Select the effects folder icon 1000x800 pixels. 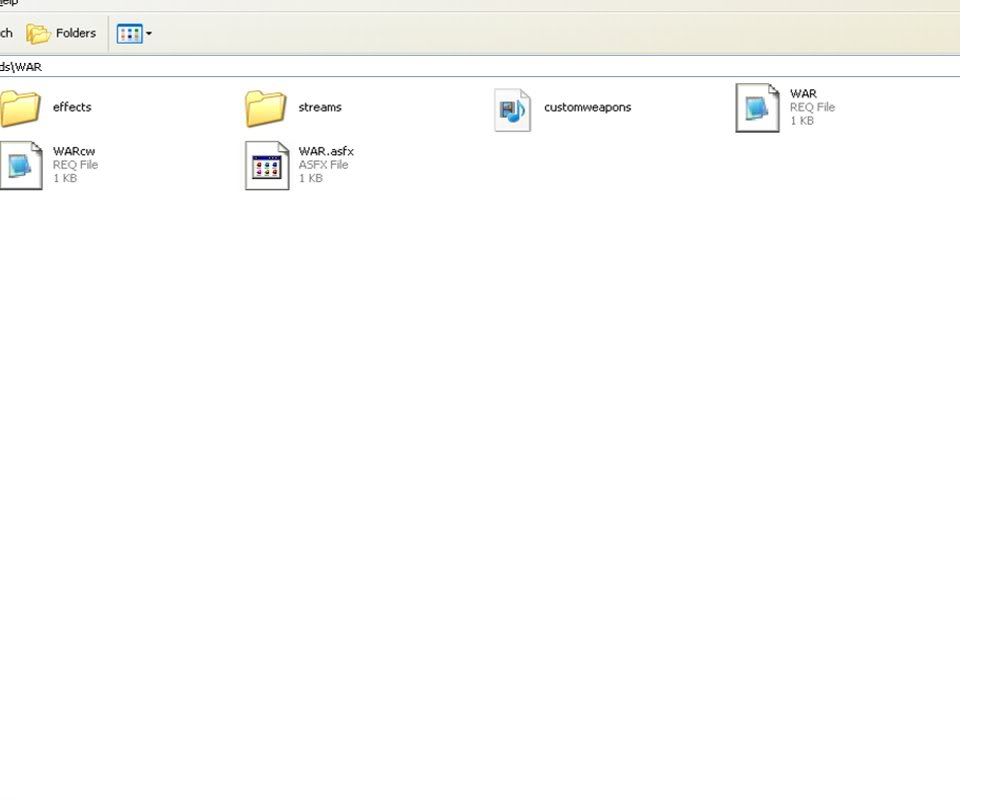click(x=20, y=108)
